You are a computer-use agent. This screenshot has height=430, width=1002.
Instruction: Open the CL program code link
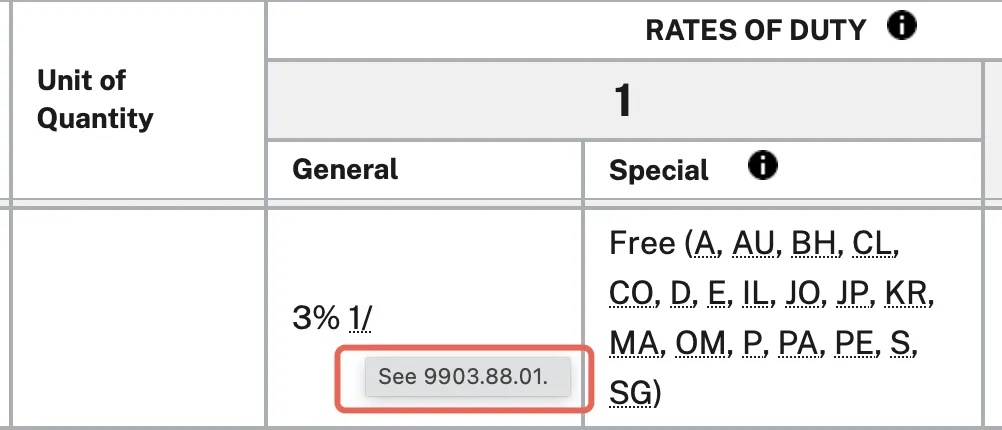tap(876, 243)
